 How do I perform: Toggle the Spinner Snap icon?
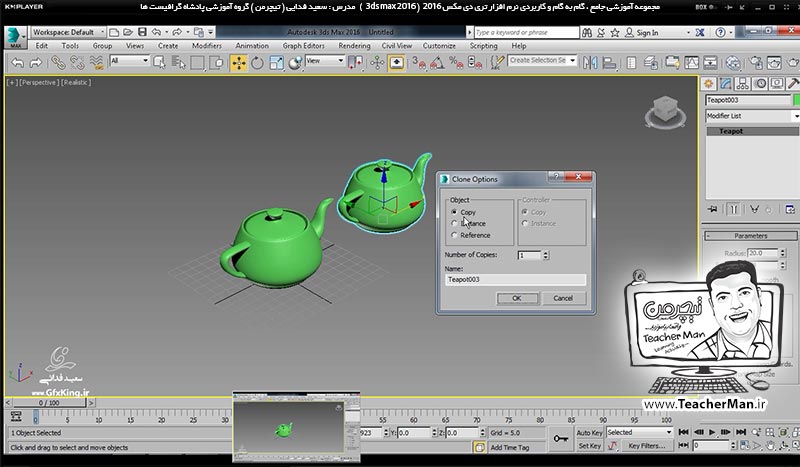tap(474, 63)
